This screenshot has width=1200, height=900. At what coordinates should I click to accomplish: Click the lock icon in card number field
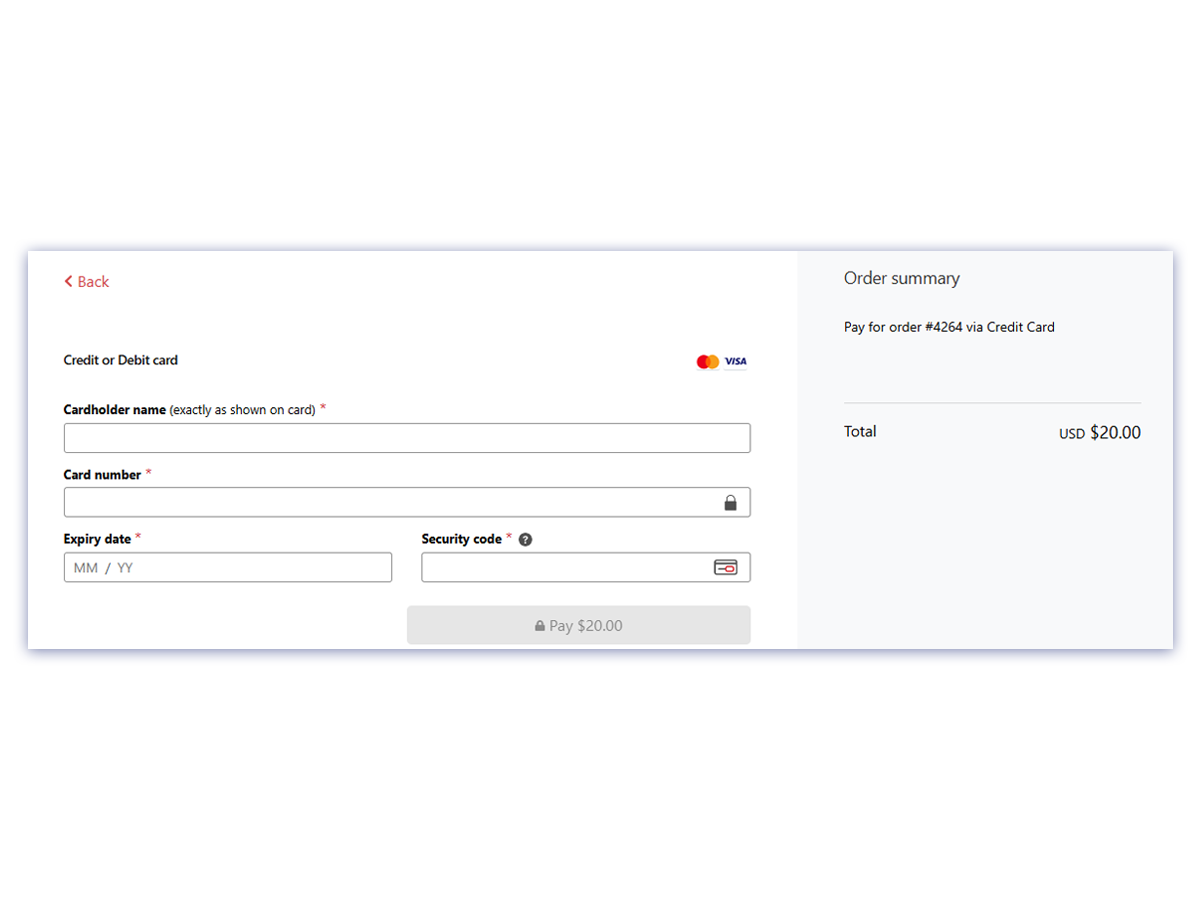[731, 501]
